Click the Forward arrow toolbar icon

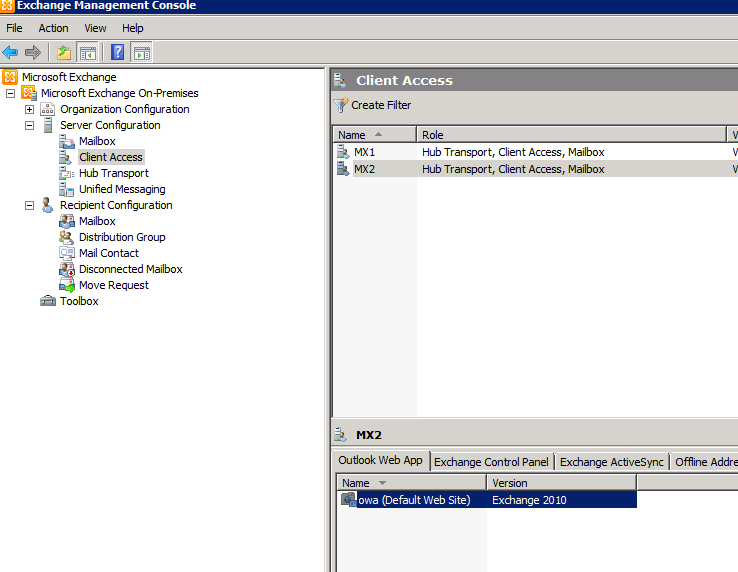click(33, 52)
